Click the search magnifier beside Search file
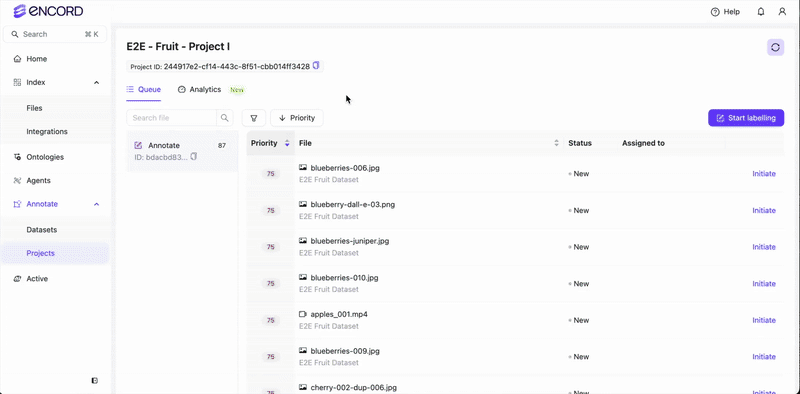Image resolution: width=800 pixels, height=394 pixels. [224, 118]
